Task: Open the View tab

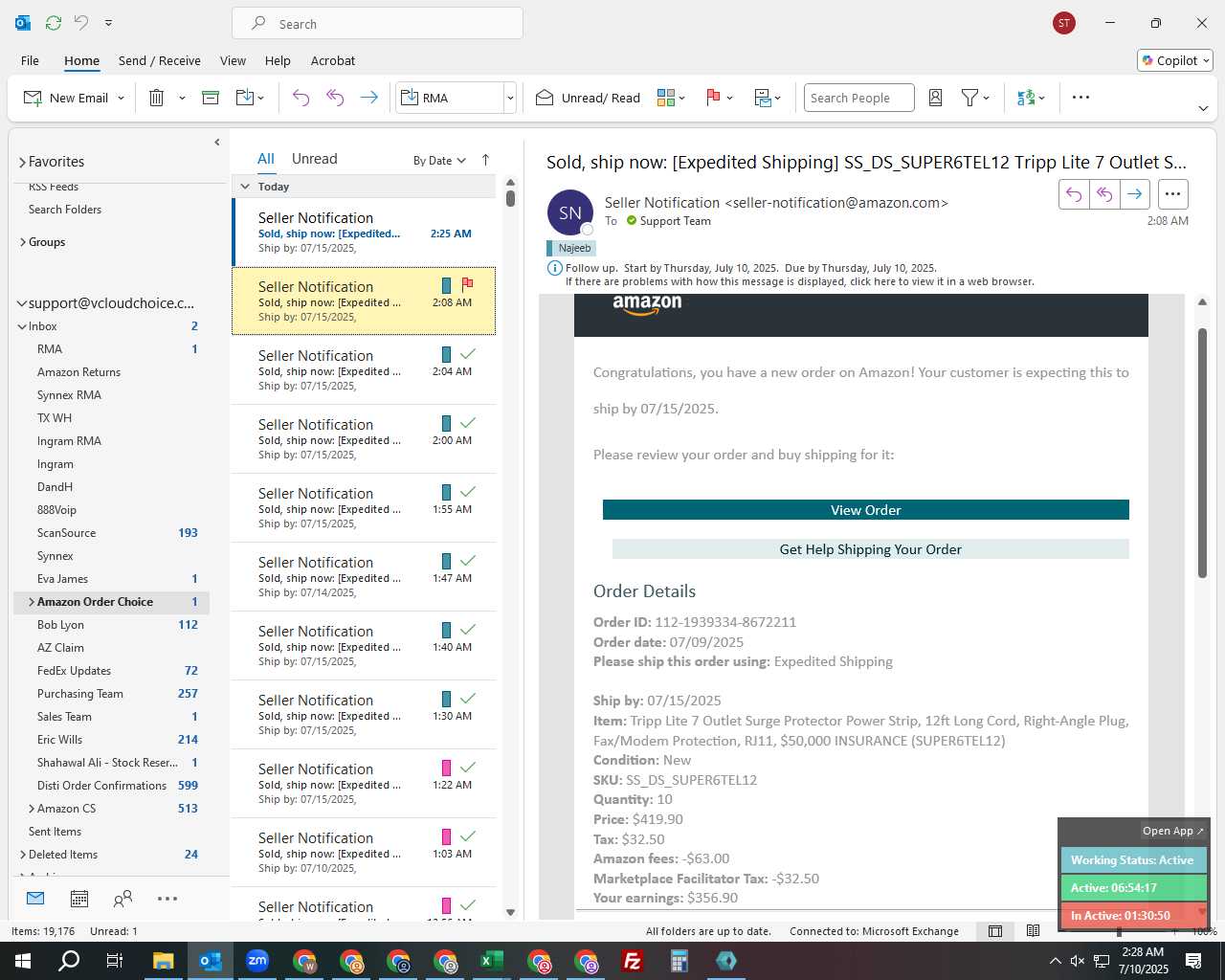Action: (x=233, y=60)
